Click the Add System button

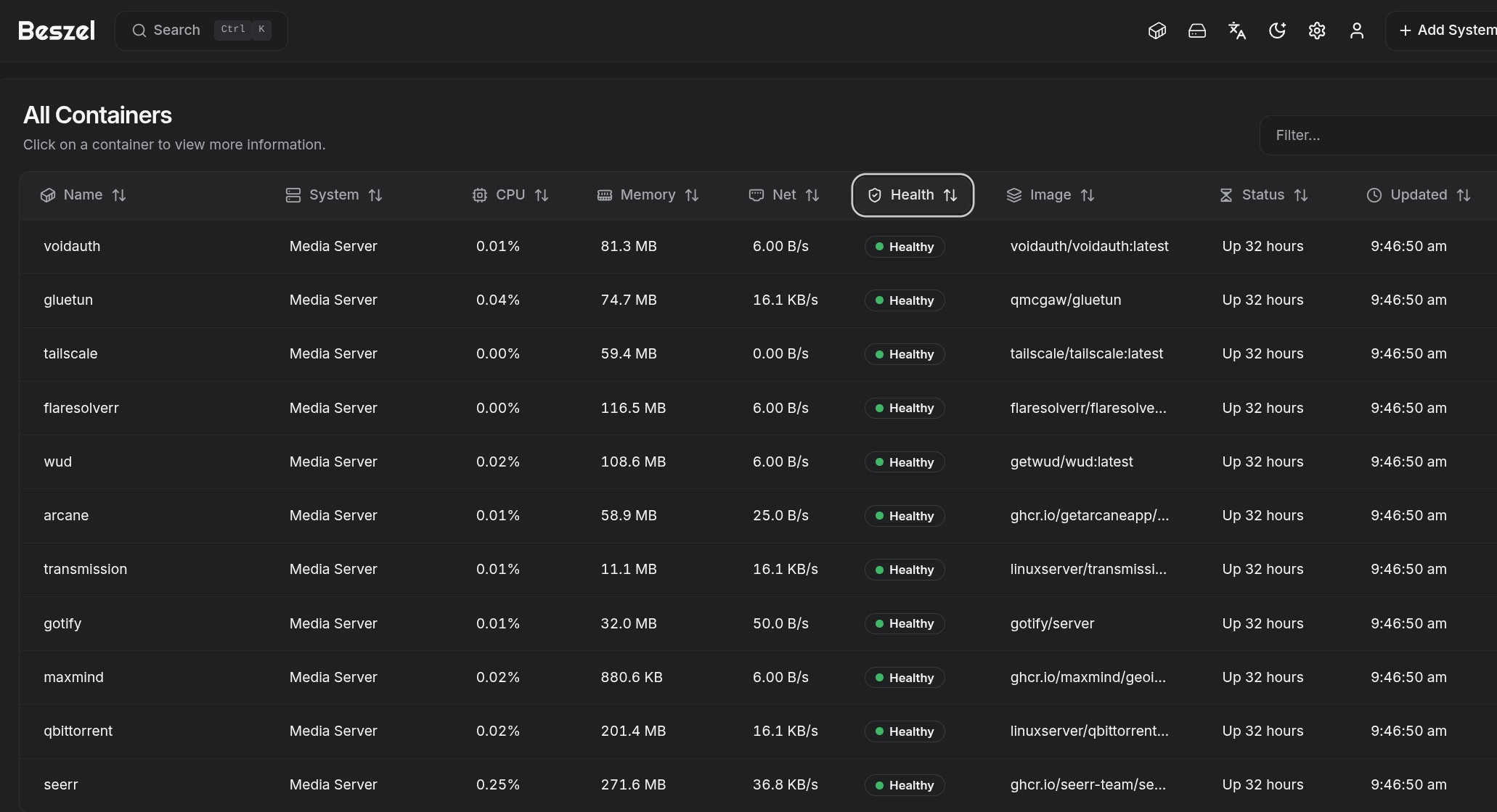(x=1446, y=30)
